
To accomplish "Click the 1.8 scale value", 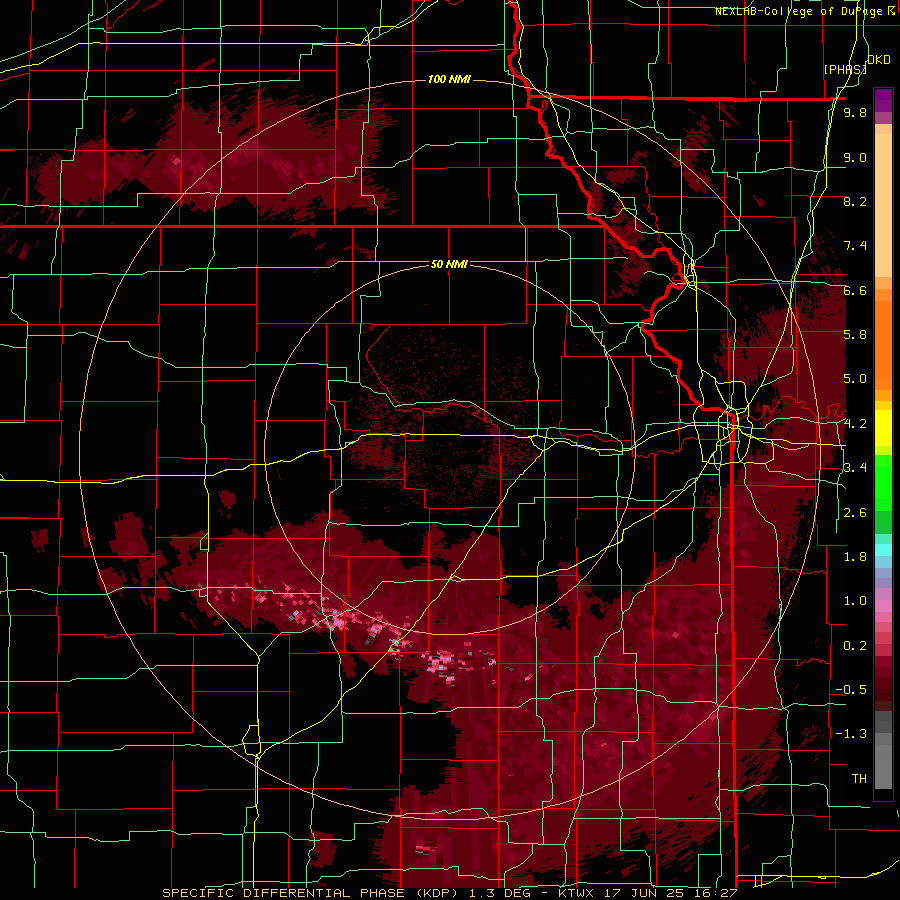I will pos(855,557).
